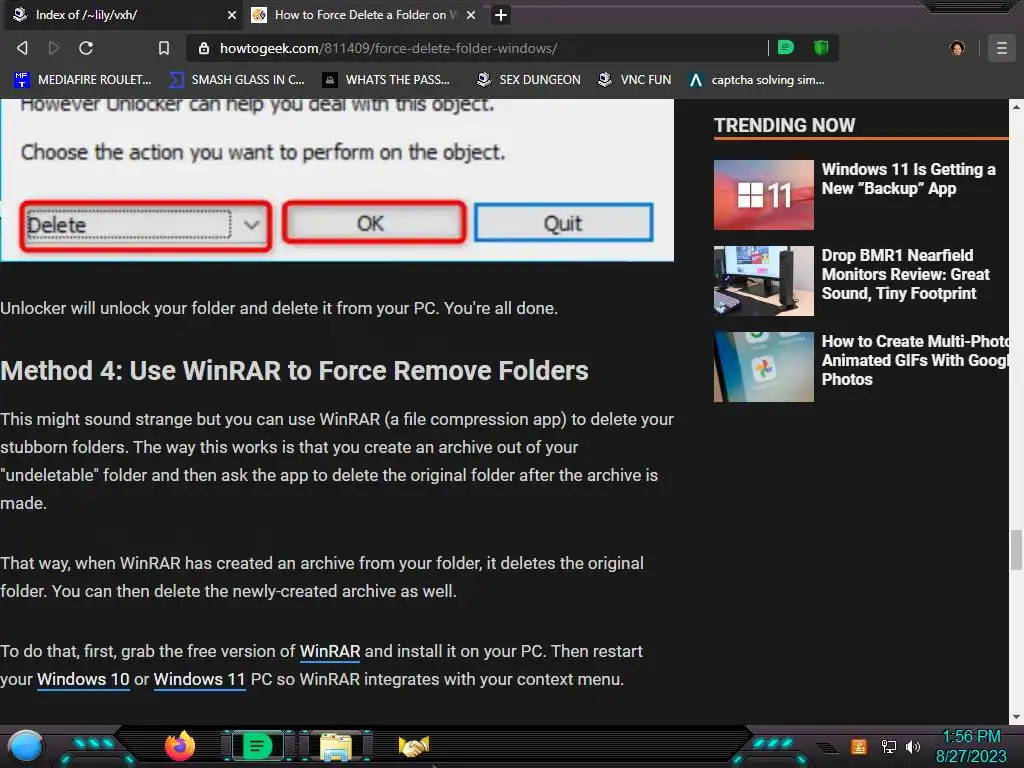This screenshot has width=1024, height=768.
Task: Click the scrollbar up arrow
Action: pyautogui.click(x=1016, y=106)
